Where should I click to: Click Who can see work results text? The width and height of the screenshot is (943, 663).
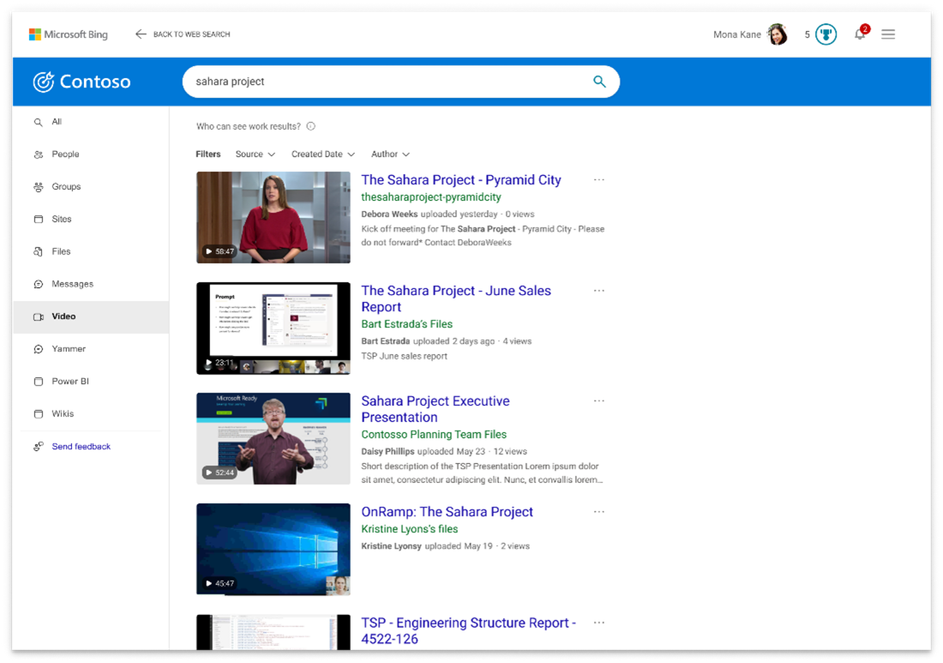248,126
